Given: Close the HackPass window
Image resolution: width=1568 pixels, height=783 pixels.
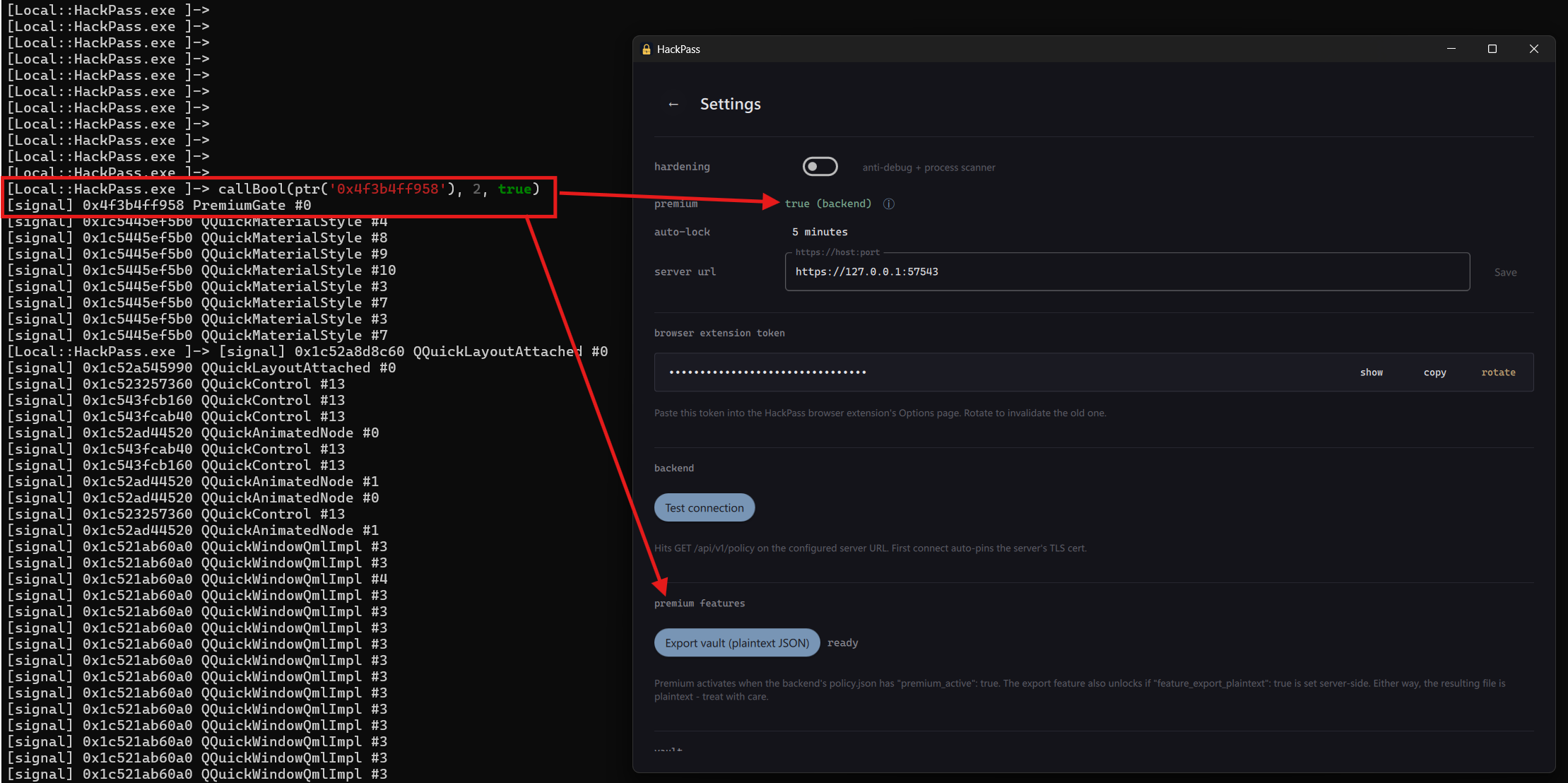Looking at the screenshot, I should click(x=1533, y=49).
